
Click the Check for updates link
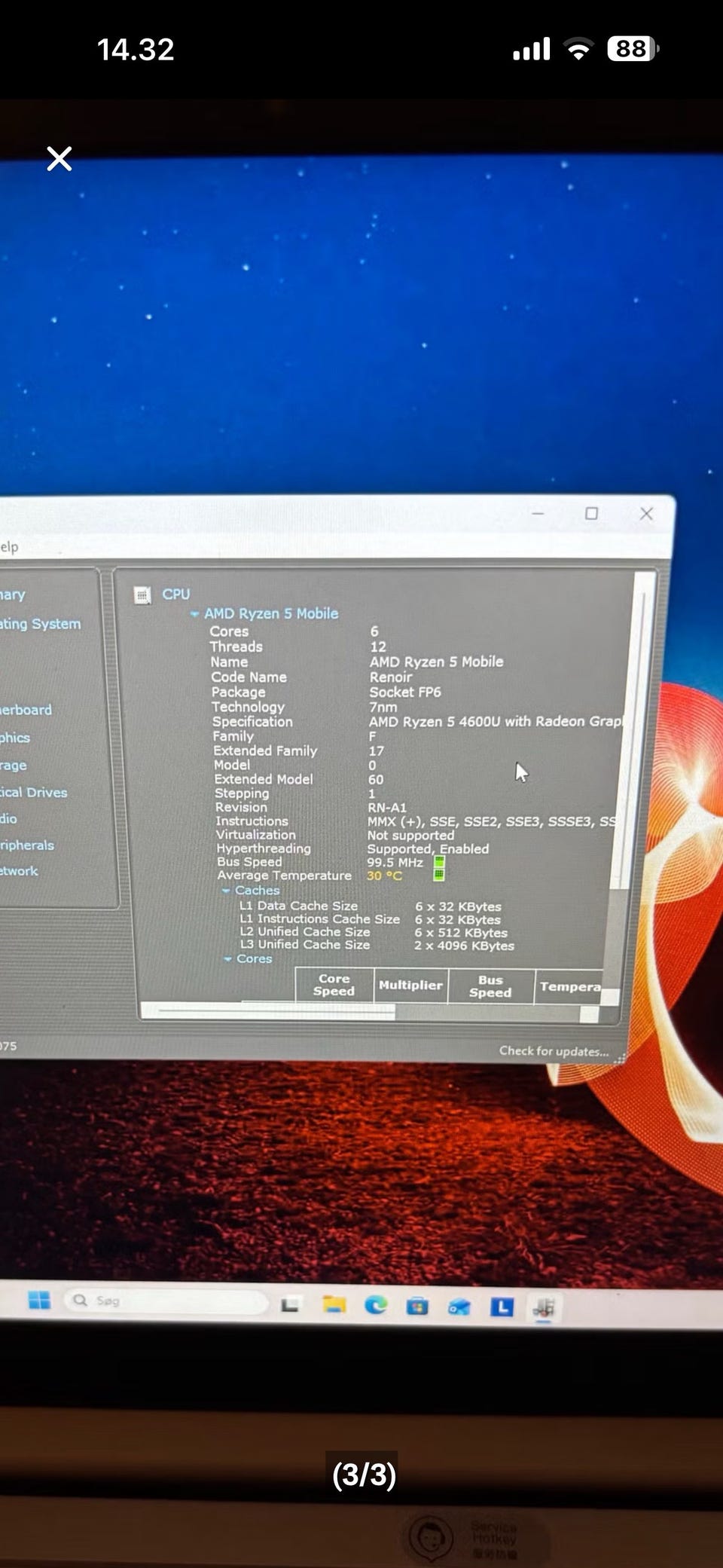(554, 1051)
